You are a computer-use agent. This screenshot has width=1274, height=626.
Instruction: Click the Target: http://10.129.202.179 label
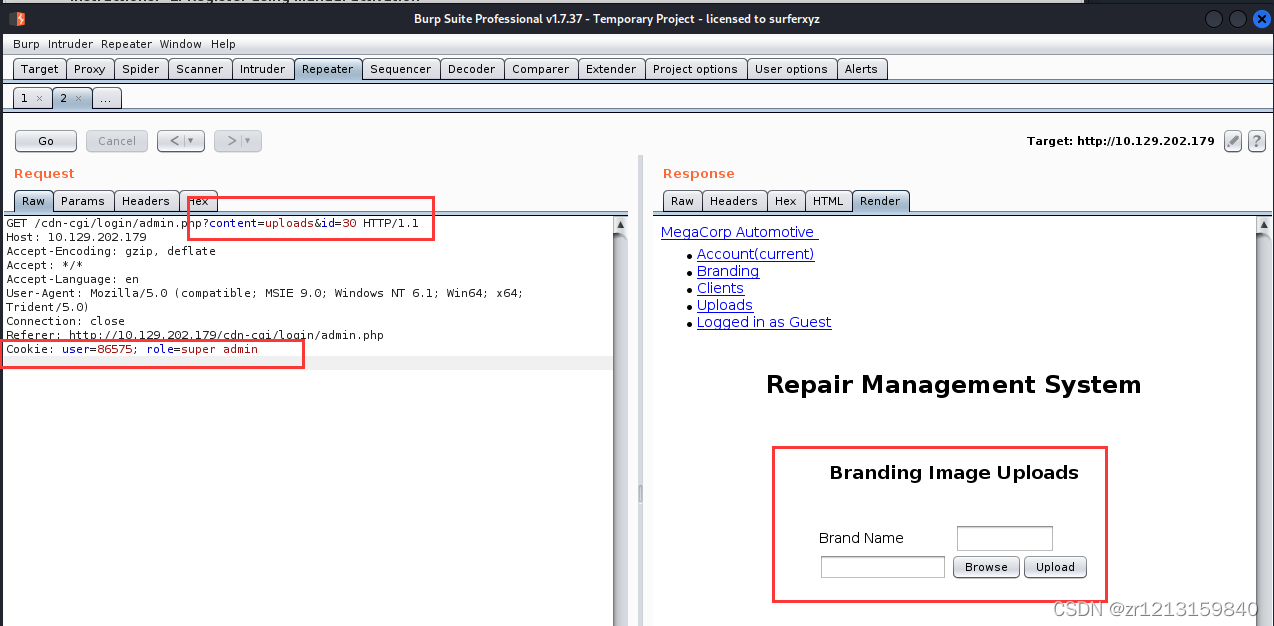pos(1121,141)
